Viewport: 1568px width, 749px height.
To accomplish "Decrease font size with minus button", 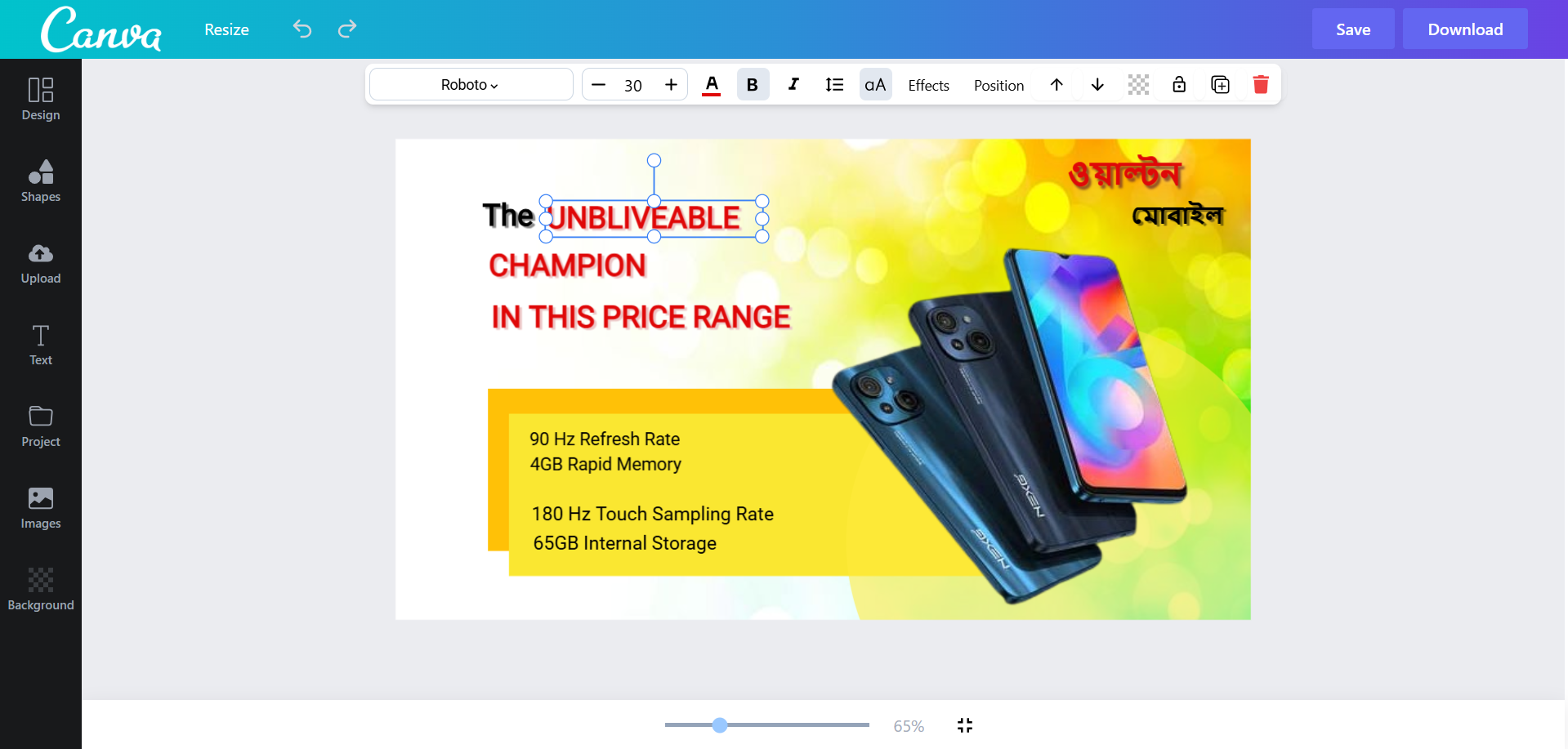I will (599, 85).
